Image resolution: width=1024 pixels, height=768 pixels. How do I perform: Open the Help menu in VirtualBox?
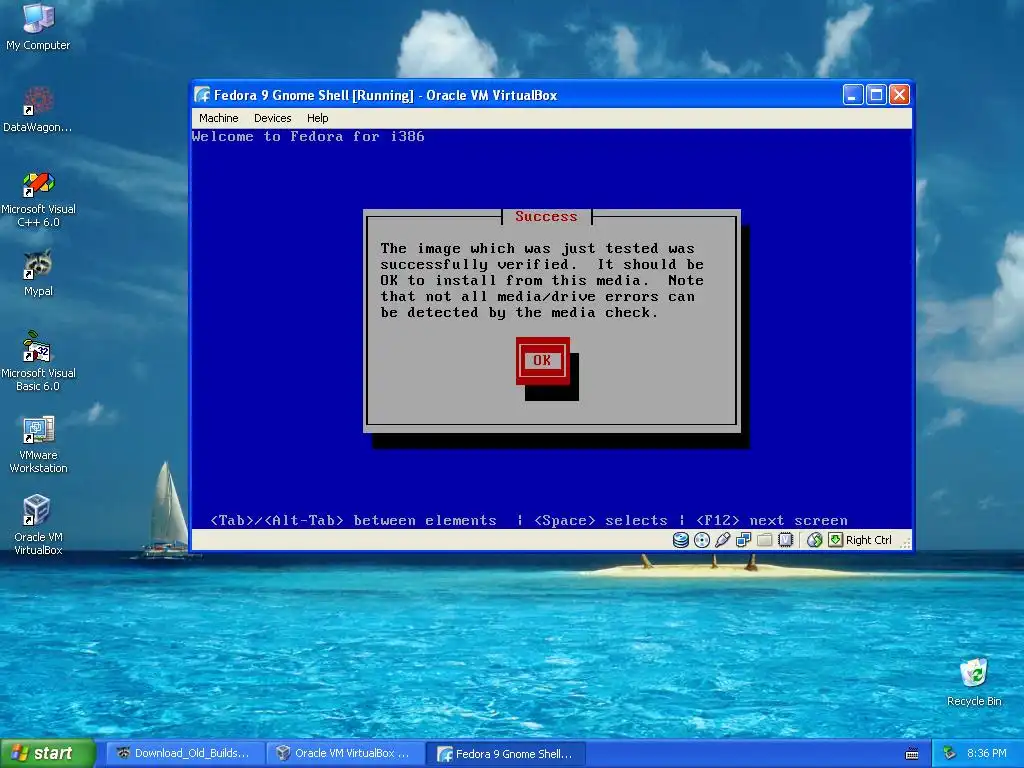[x=317, y=118]
